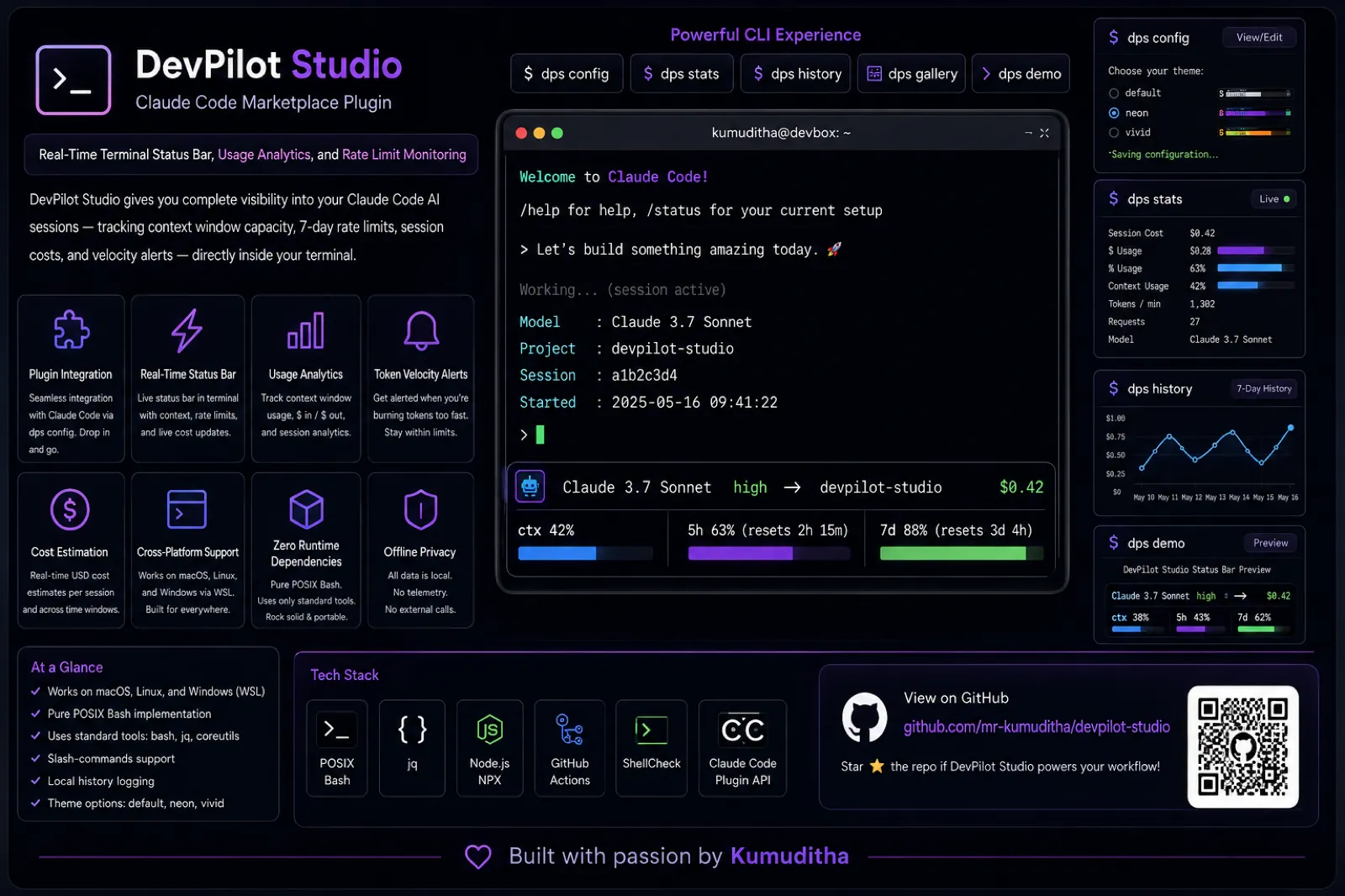Click the yellow terminal window dot
1345x896 pixels.
click(x=539, y=133)
